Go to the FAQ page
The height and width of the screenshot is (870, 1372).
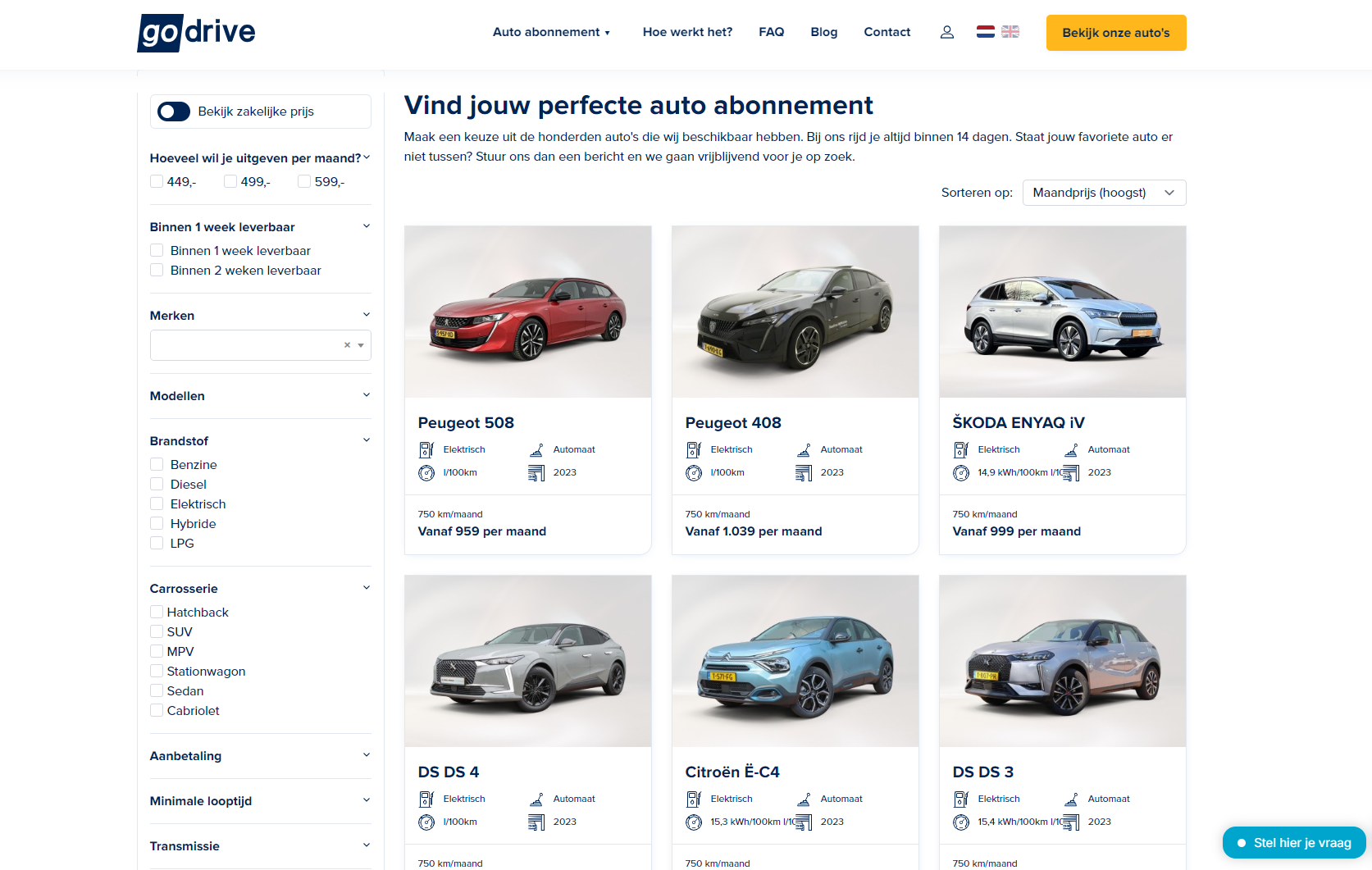point(771,32)
